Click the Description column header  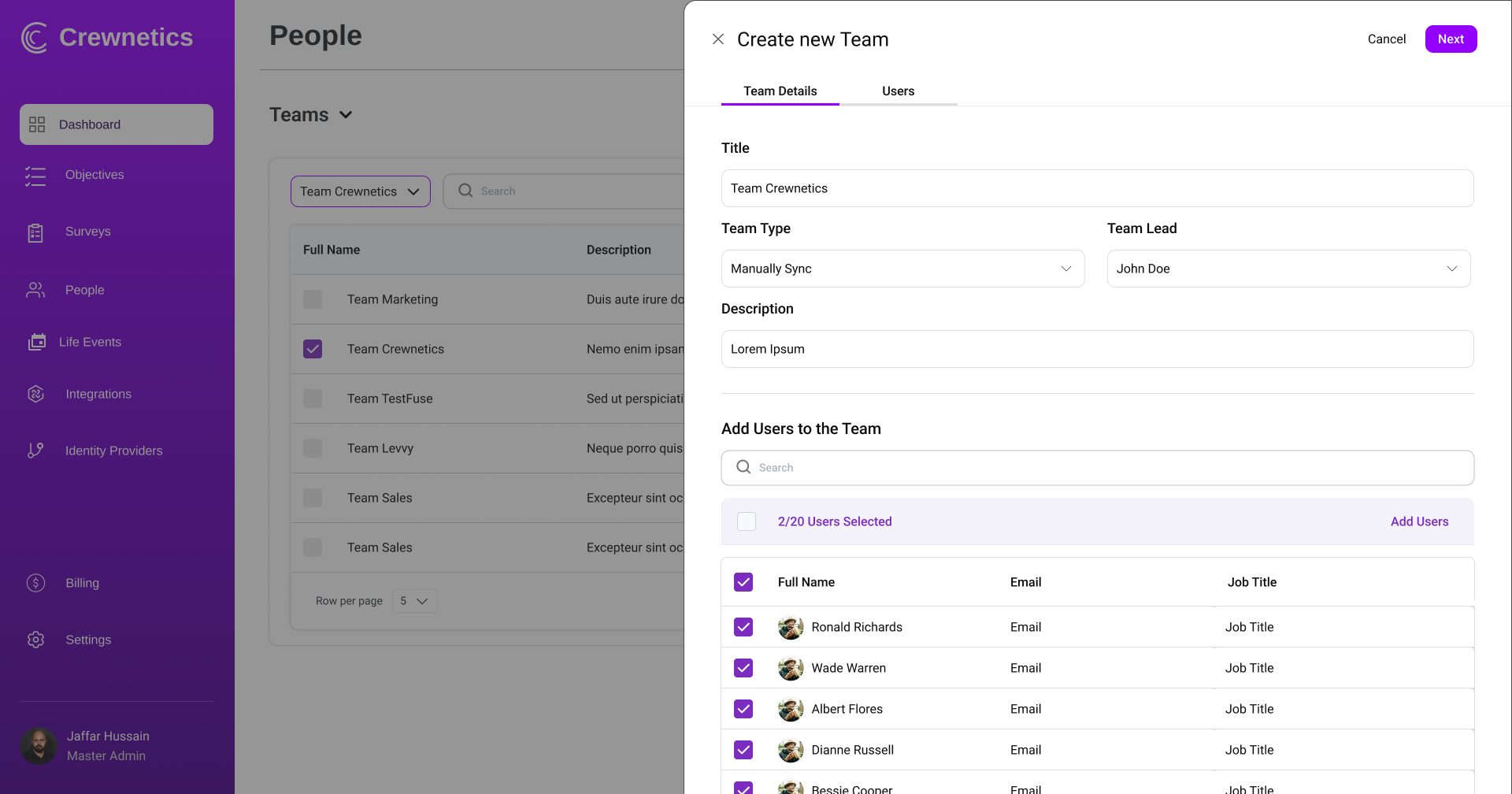tap(619, 250)
